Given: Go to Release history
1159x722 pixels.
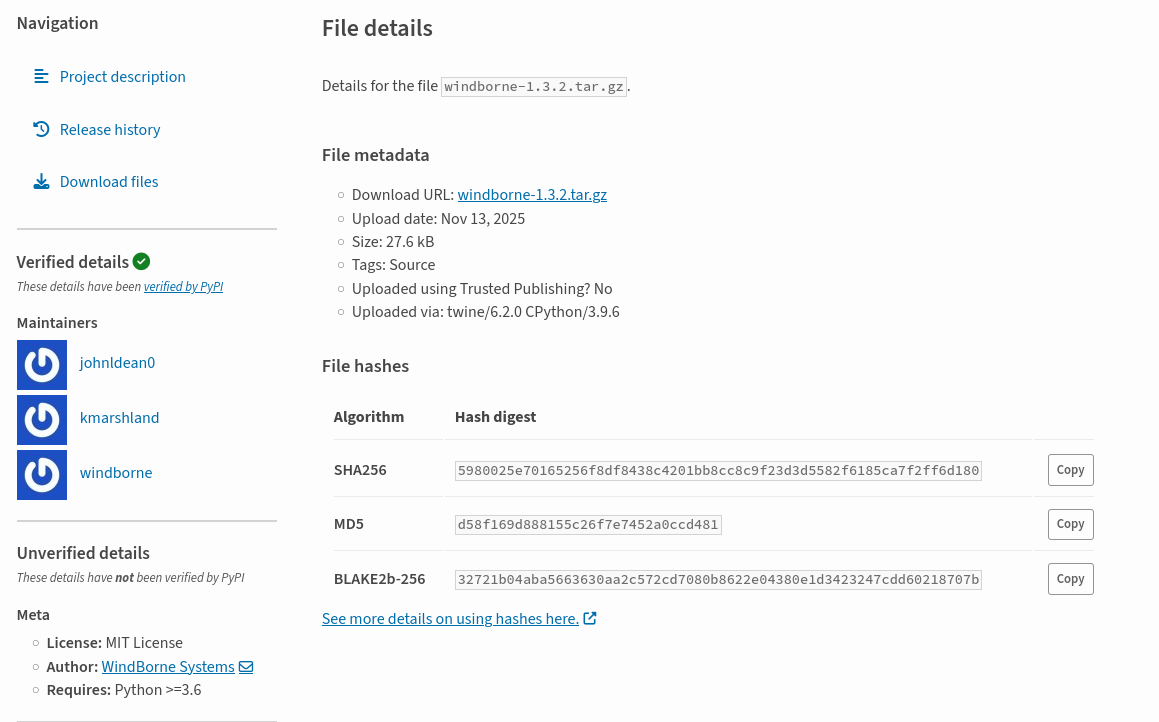Looking at the screenshot, I should [x=110, y=130].
